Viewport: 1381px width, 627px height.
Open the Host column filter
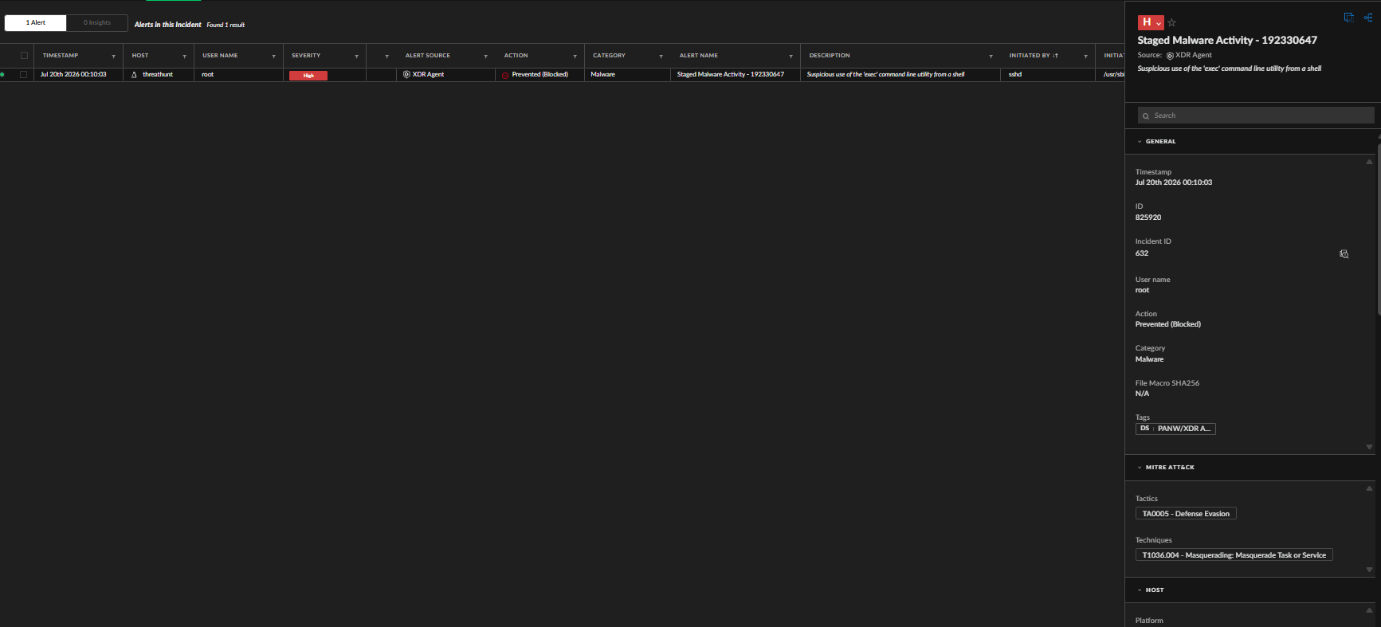185,56
